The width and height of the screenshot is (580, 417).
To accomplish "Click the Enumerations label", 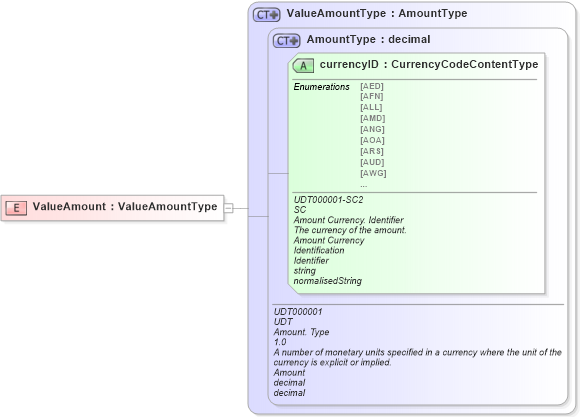I will [321, 87].
